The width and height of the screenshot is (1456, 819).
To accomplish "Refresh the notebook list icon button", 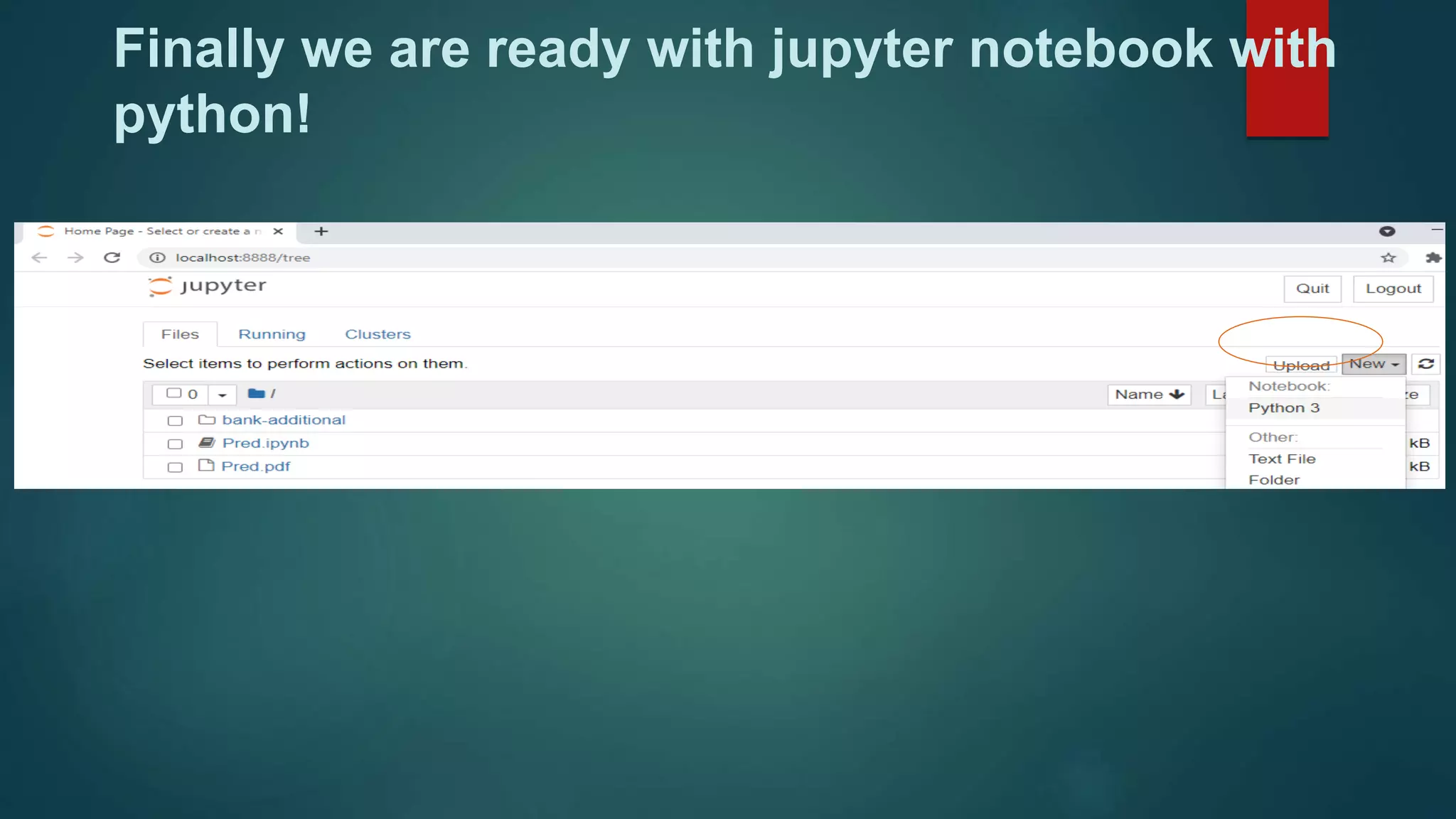I will pos(1426,364).
